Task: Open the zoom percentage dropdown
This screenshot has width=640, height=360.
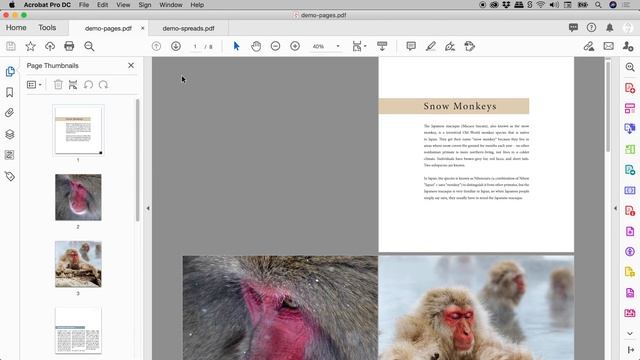Action: 338,46
